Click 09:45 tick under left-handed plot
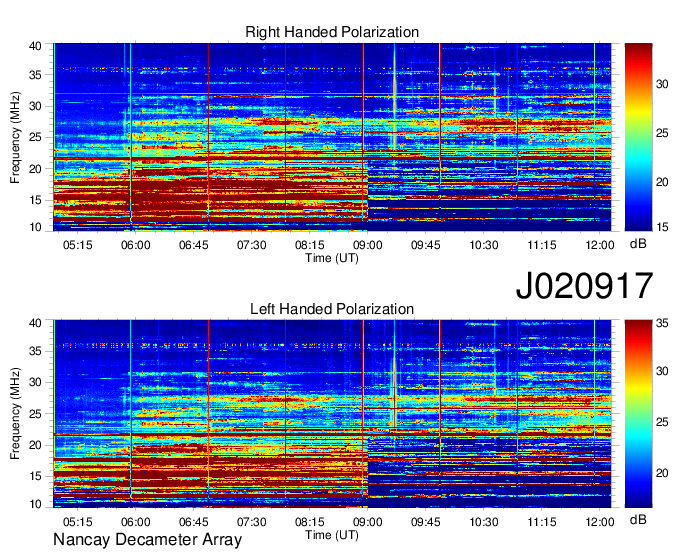The image size is (680, 552). click(426, 522)
